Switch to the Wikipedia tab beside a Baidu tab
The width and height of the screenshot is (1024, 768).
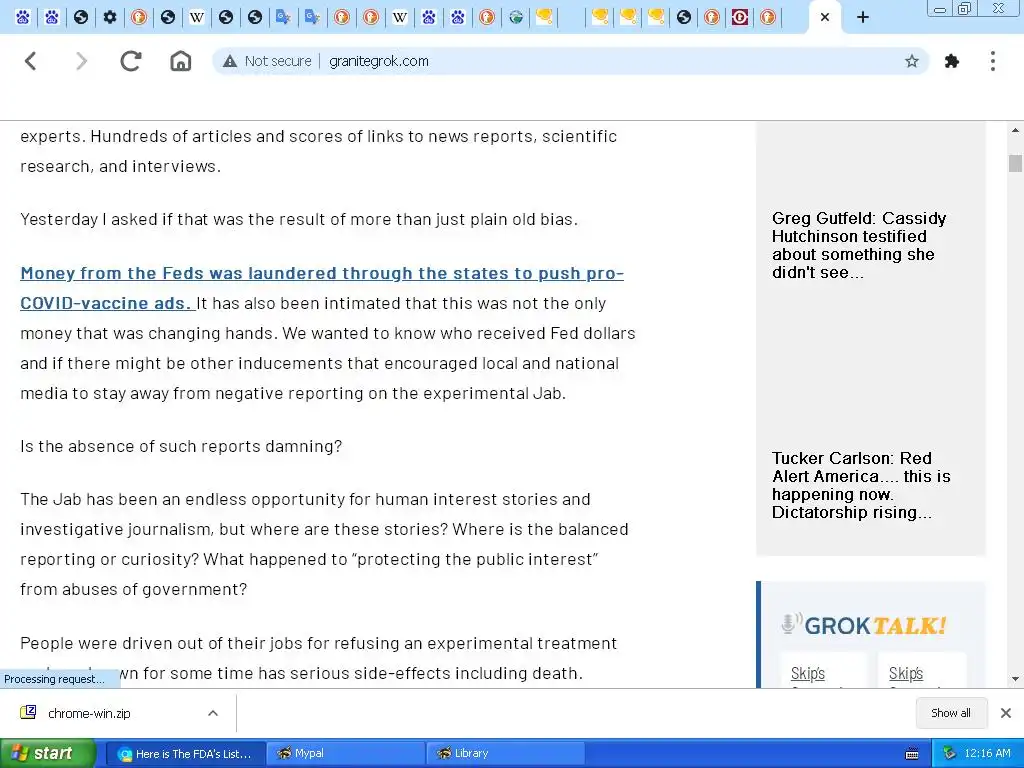coord(400,17)
